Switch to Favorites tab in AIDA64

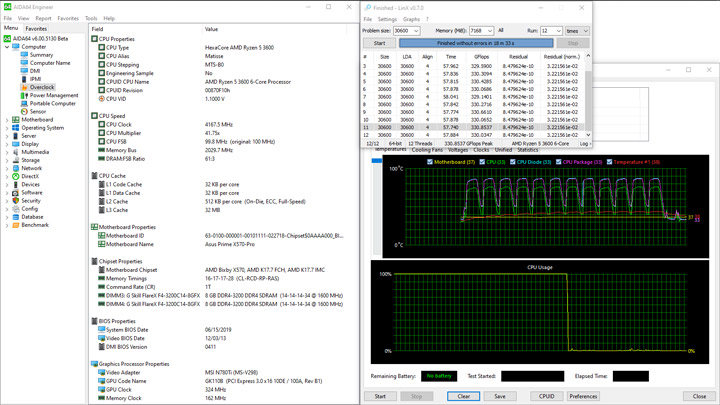[36, 28]
